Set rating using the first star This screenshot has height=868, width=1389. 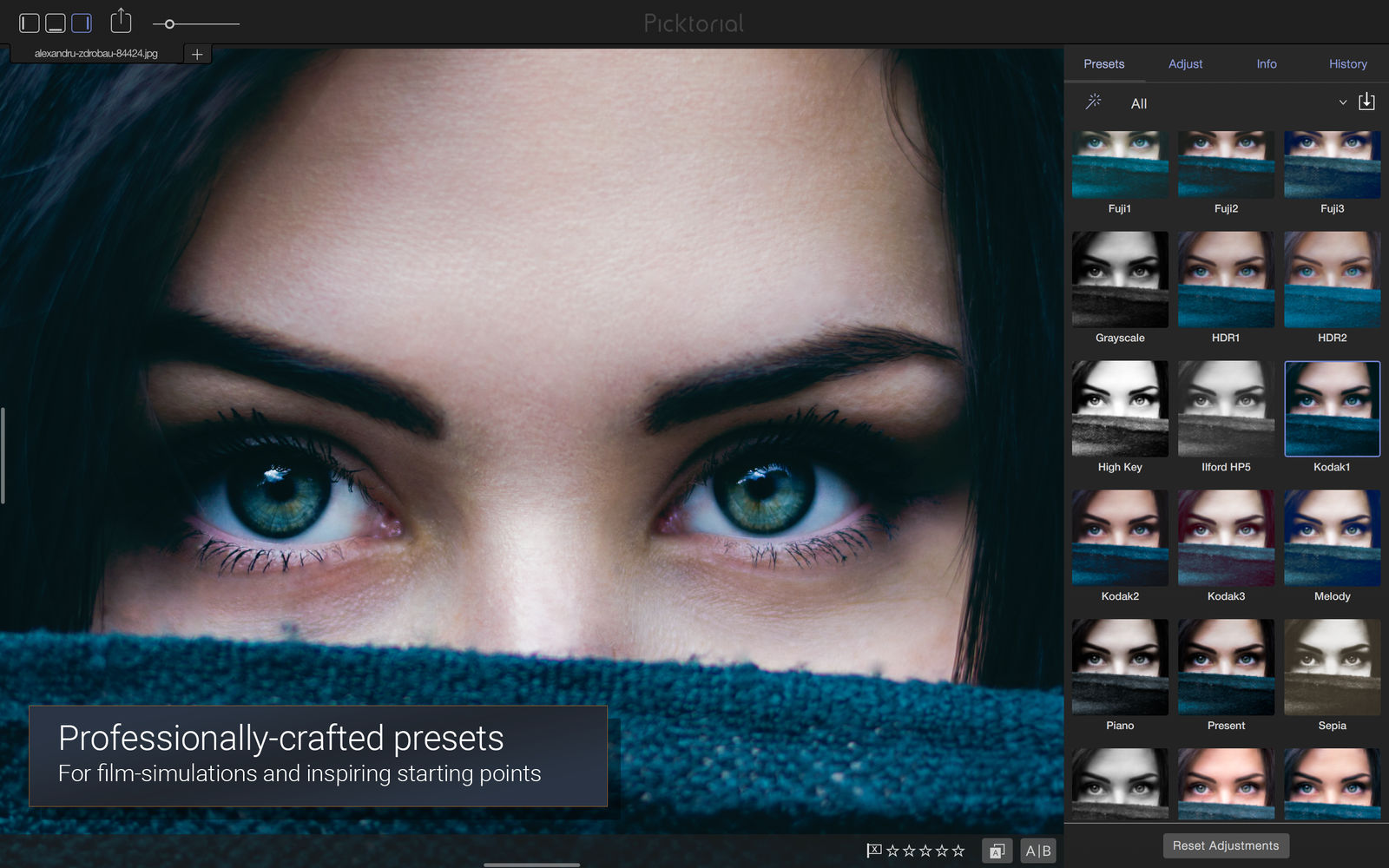pyautogui.click(x=892, y=851)
